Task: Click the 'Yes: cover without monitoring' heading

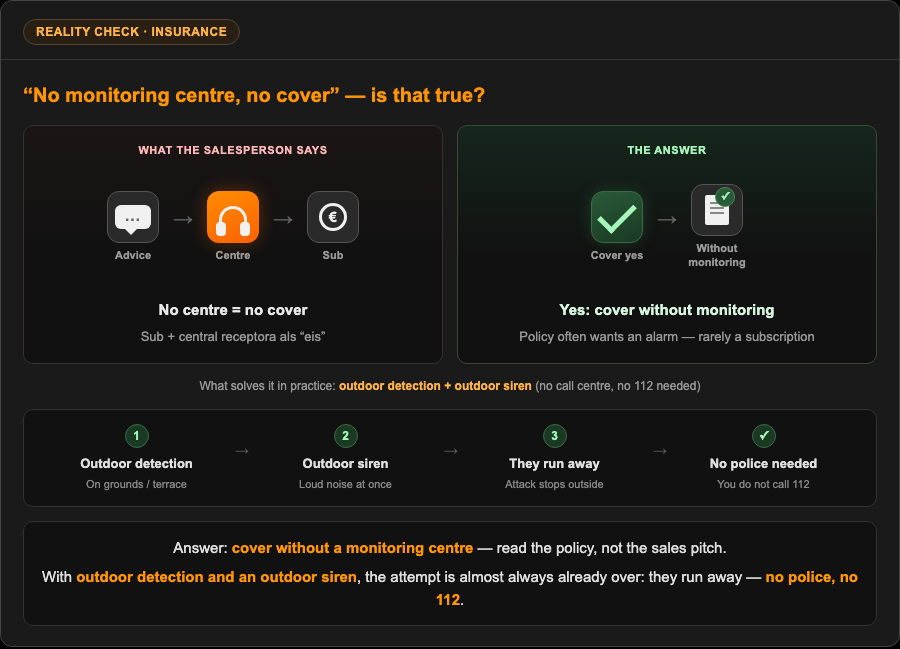Action: [x=666, y=310]
